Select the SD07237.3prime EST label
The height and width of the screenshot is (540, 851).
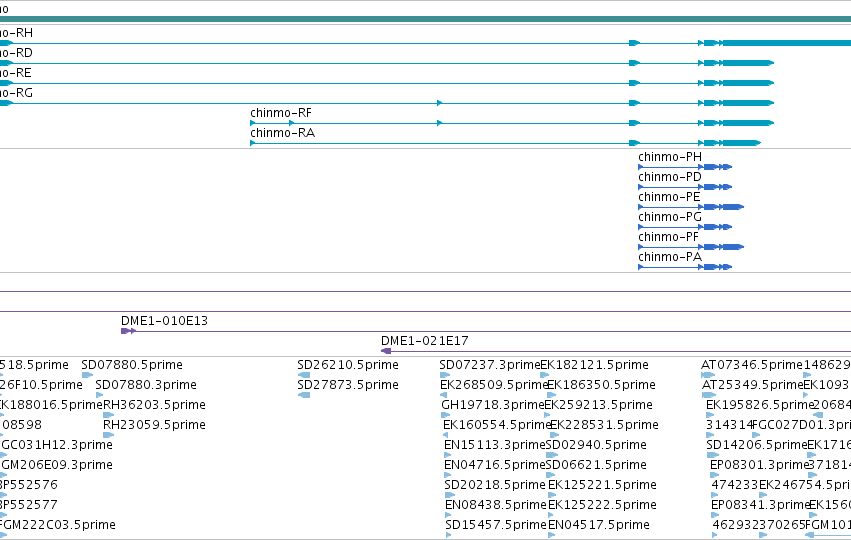click(490, 365)
